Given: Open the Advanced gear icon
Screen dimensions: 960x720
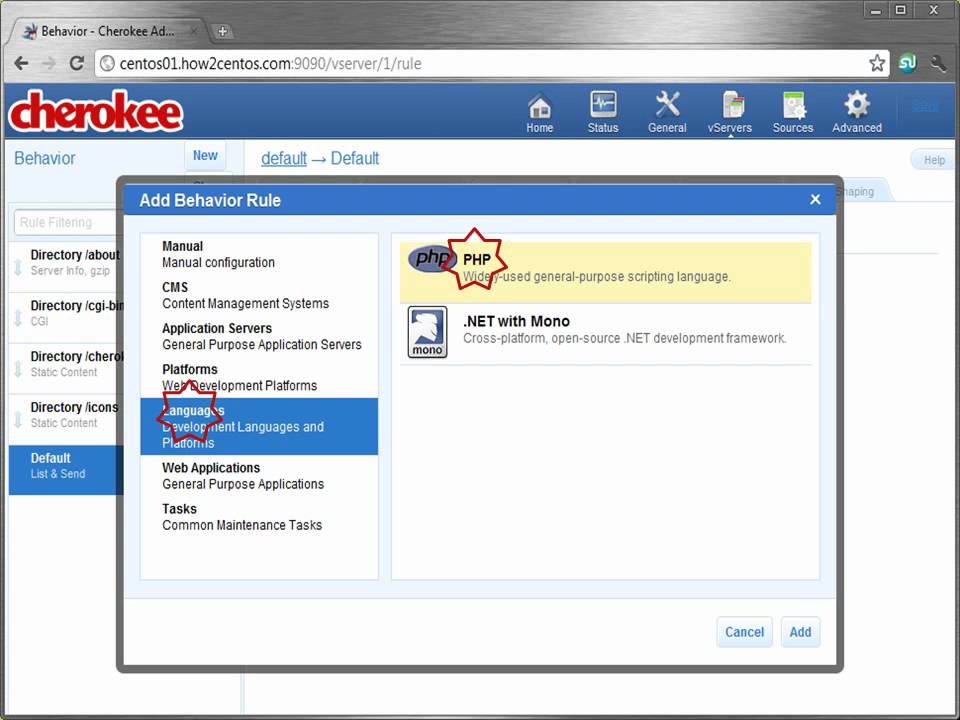Looking at the screenshot, I should coord(857,113).
